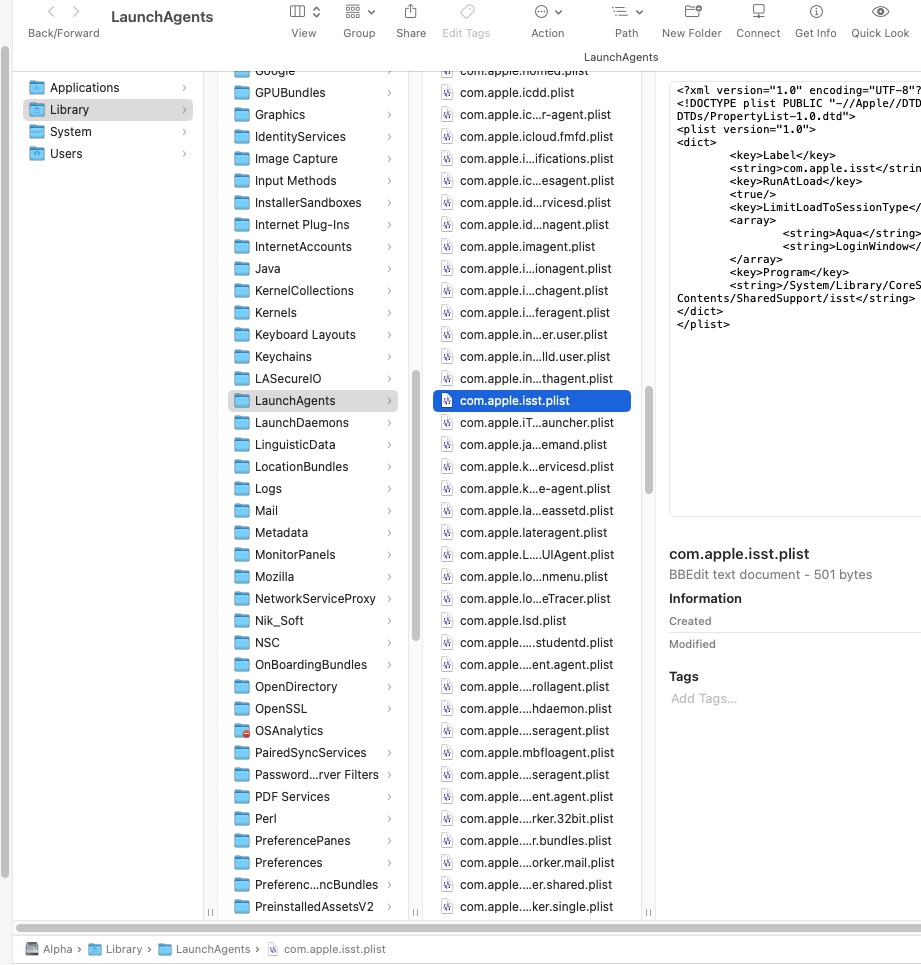Screen dimensions: 921x965
Task: Click Library in the path bar
Action: (x=116, y=949)
